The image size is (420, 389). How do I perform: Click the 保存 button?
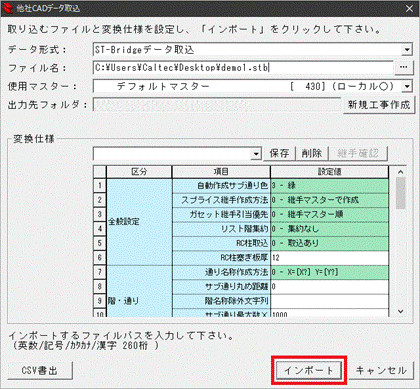(x=279, y=153)
